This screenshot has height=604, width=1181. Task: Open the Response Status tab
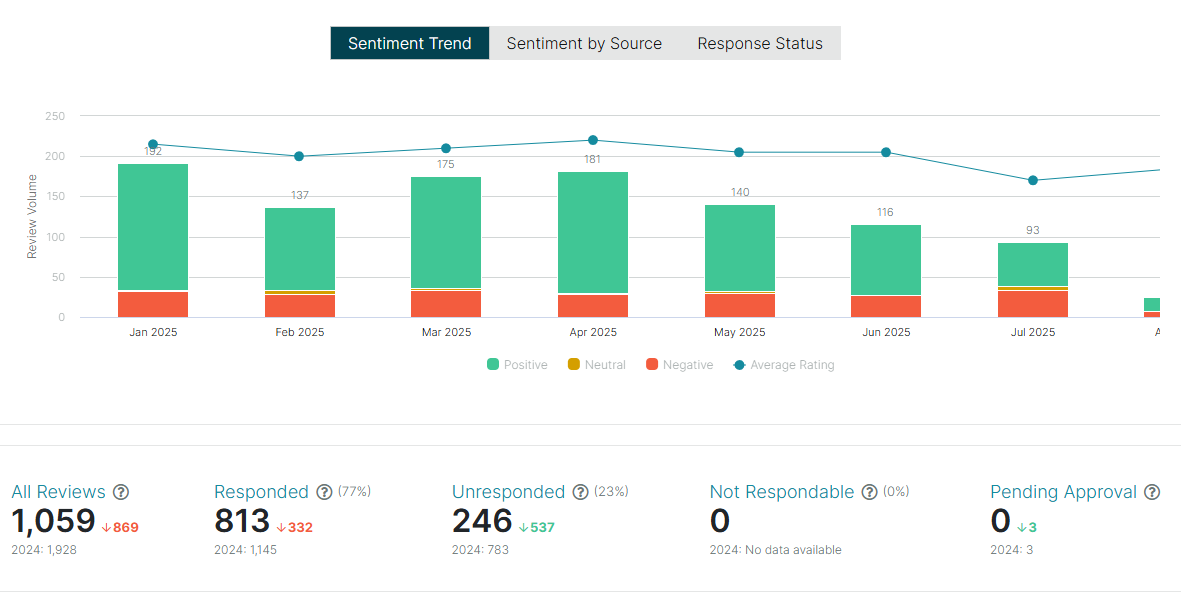[760, 43]
